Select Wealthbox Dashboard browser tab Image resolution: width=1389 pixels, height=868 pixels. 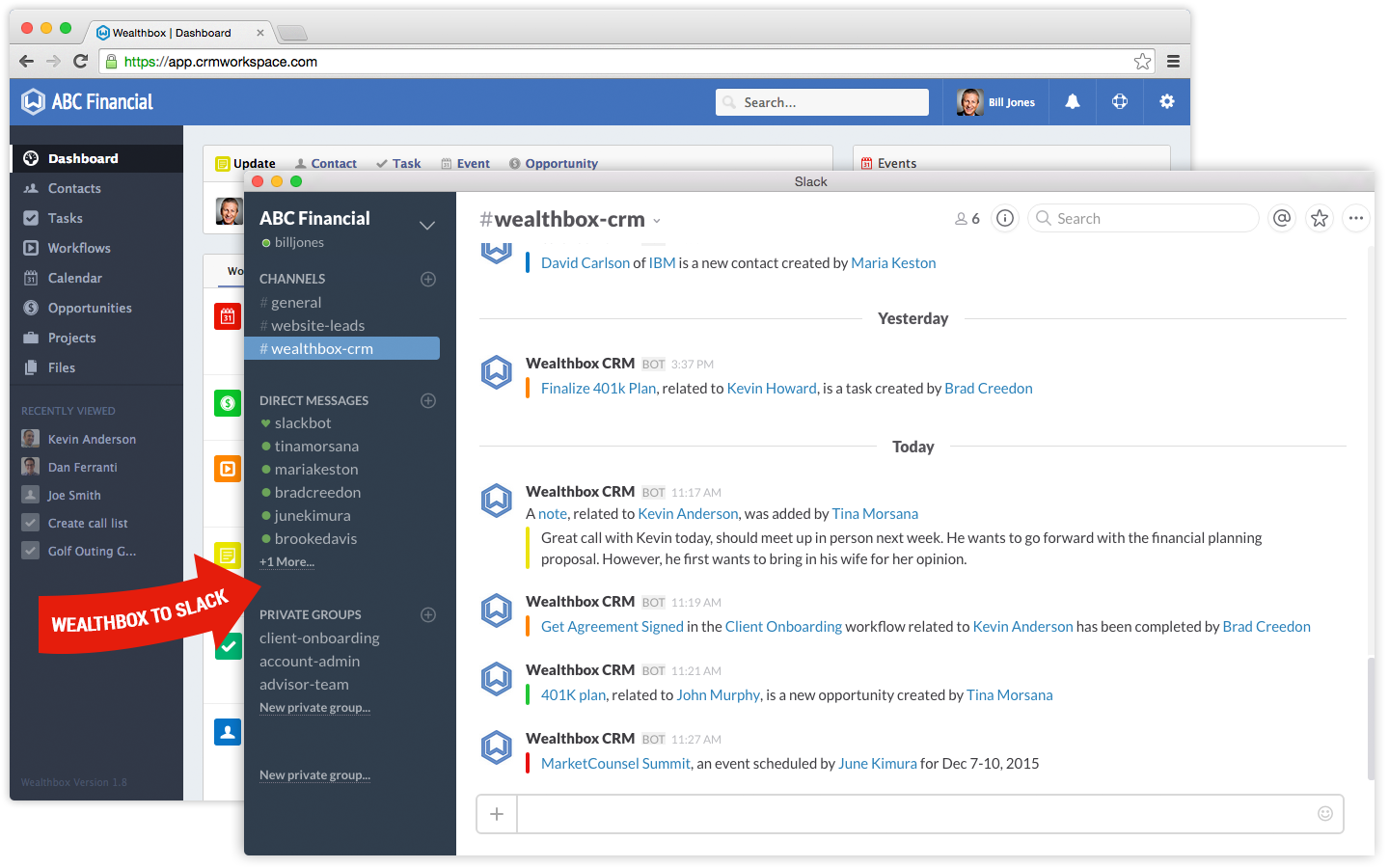click(x=180, y=33)
